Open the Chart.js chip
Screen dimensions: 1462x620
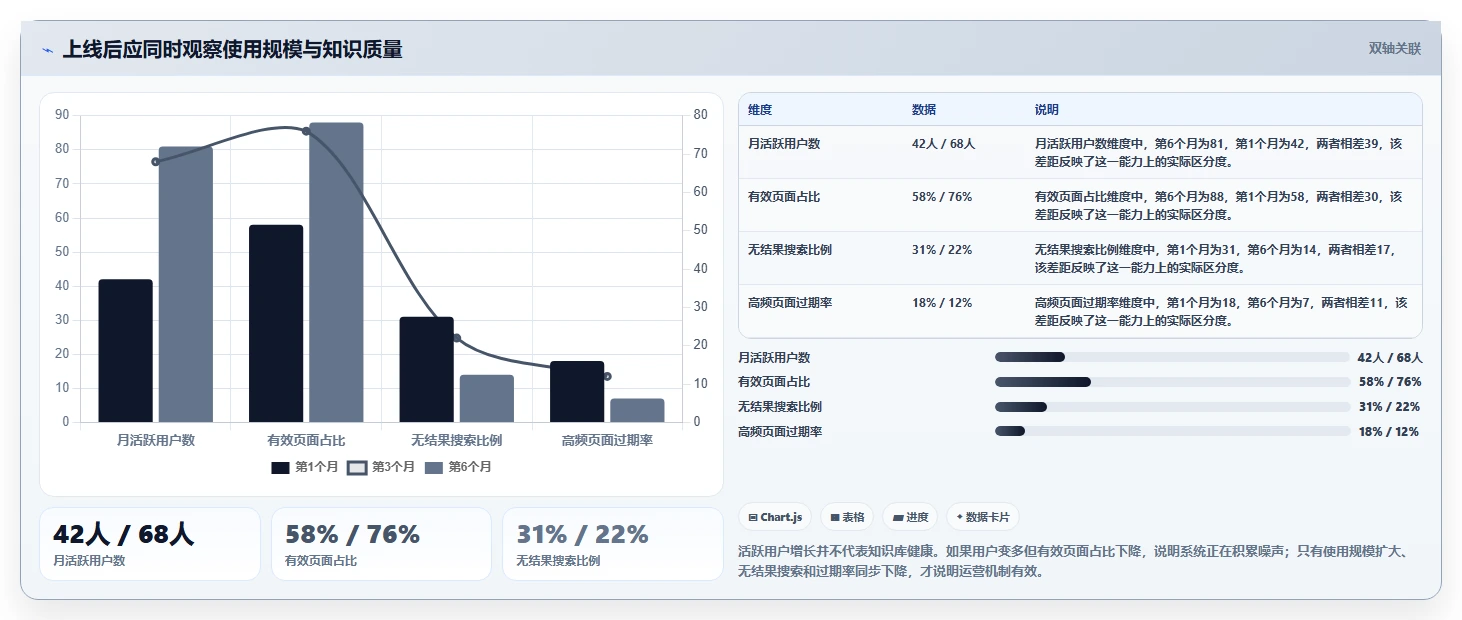(775, 517)
